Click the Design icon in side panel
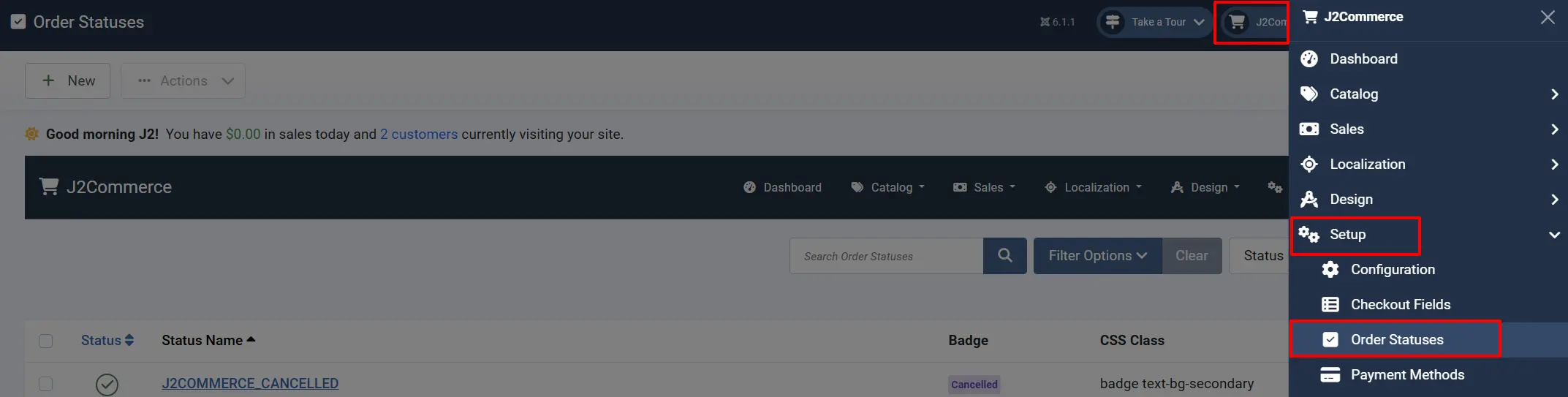Viewport: 1568px width, 397px height. [1309, 199]
